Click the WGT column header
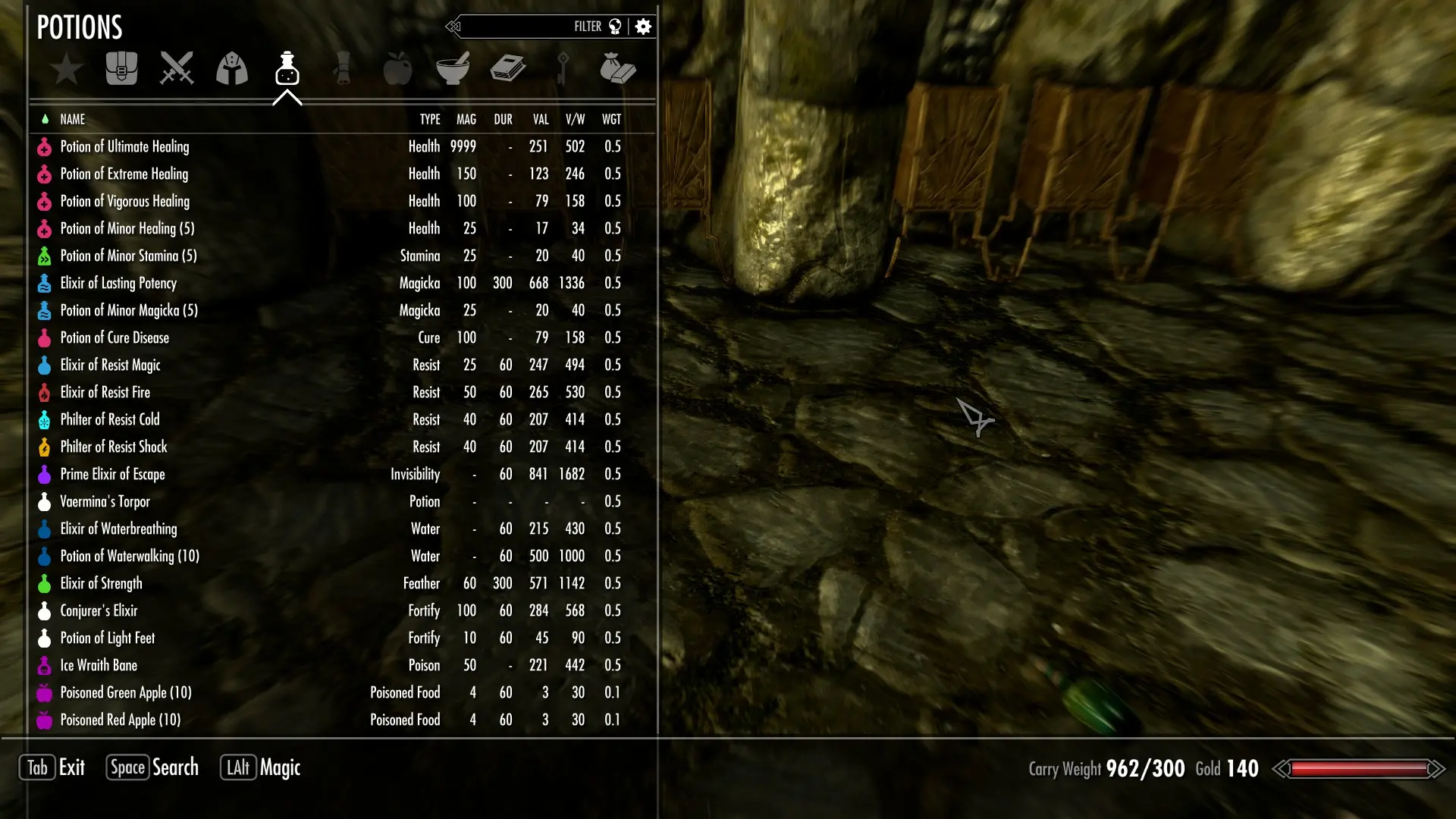The image size is (1456, 819). 611,119
